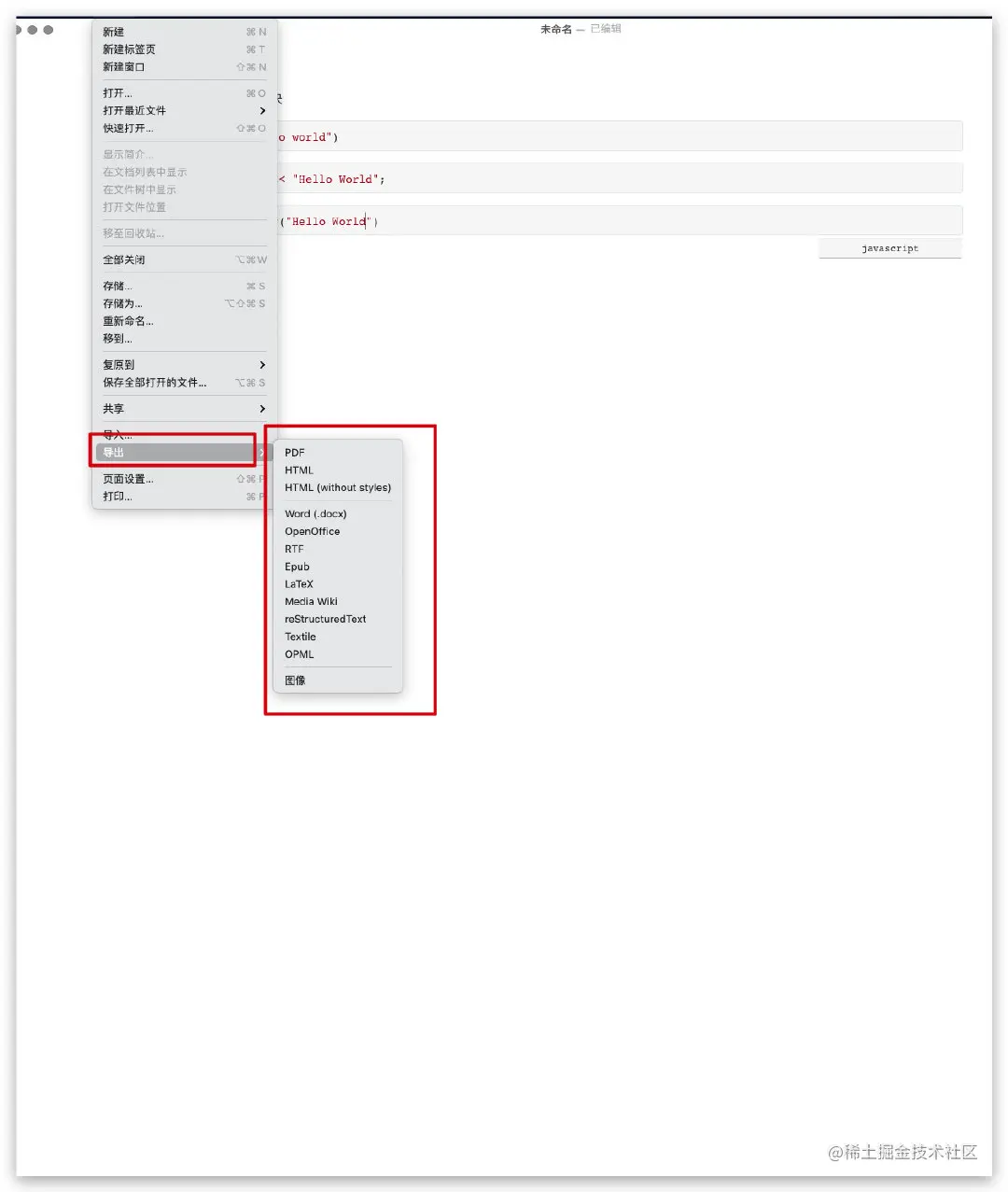
Task: Export as Word (.docx)
Action: (338, 513)
